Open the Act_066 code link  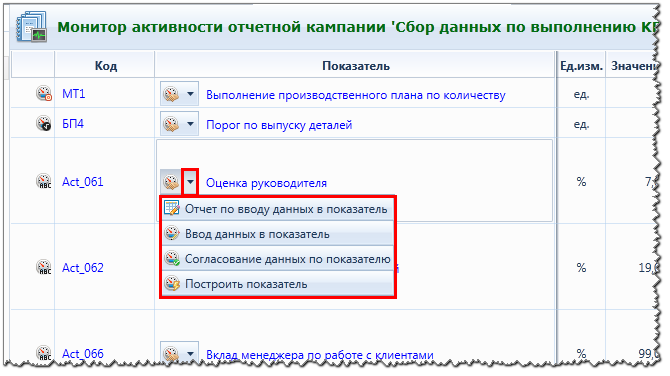click(83, 354)
